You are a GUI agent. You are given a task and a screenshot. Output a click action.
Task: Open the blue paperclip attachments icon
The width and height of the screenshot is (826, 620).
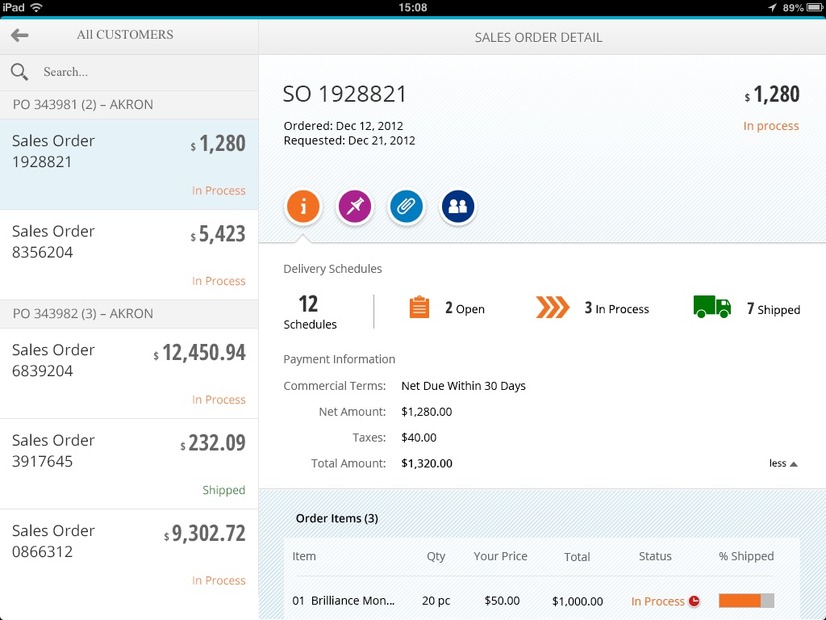(406, 206)
